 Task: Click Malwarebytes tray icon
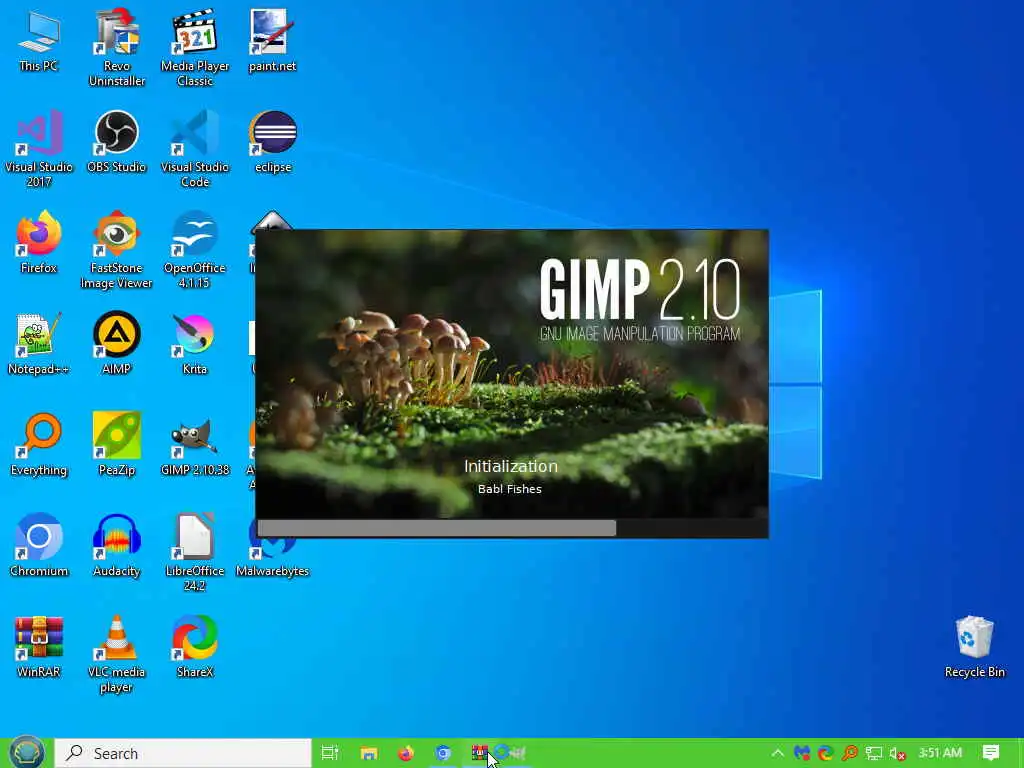(802, 753)
